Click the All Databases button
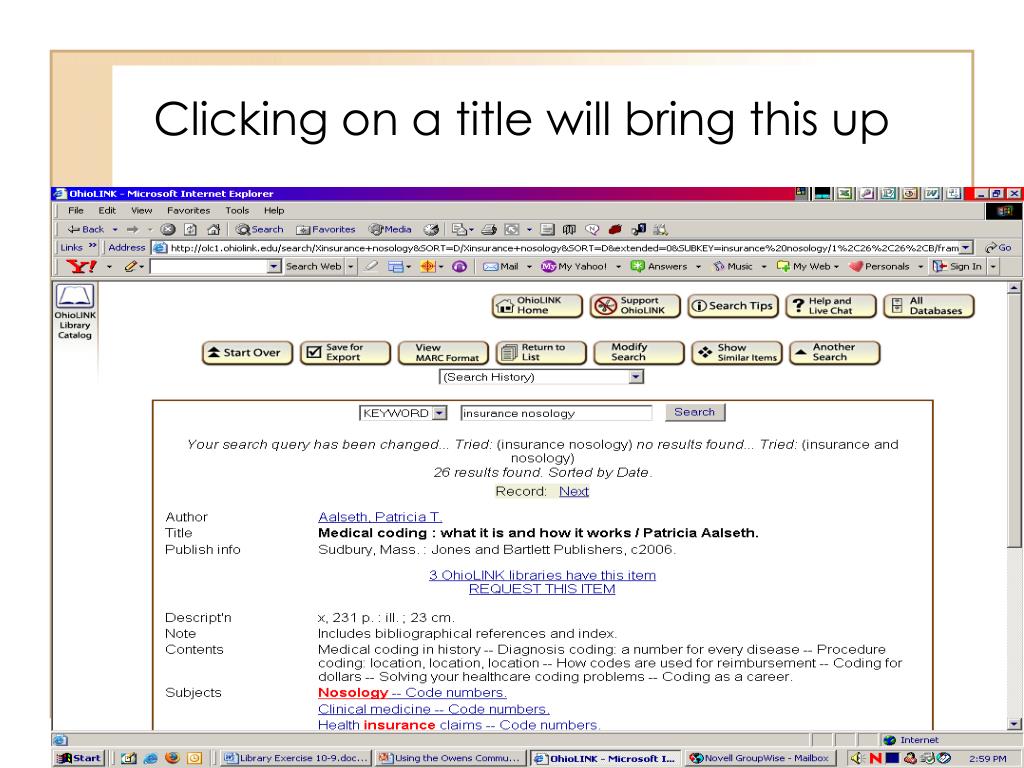Image resolution: width=1024 pixels, height=768 pixels. click(929, 306)
